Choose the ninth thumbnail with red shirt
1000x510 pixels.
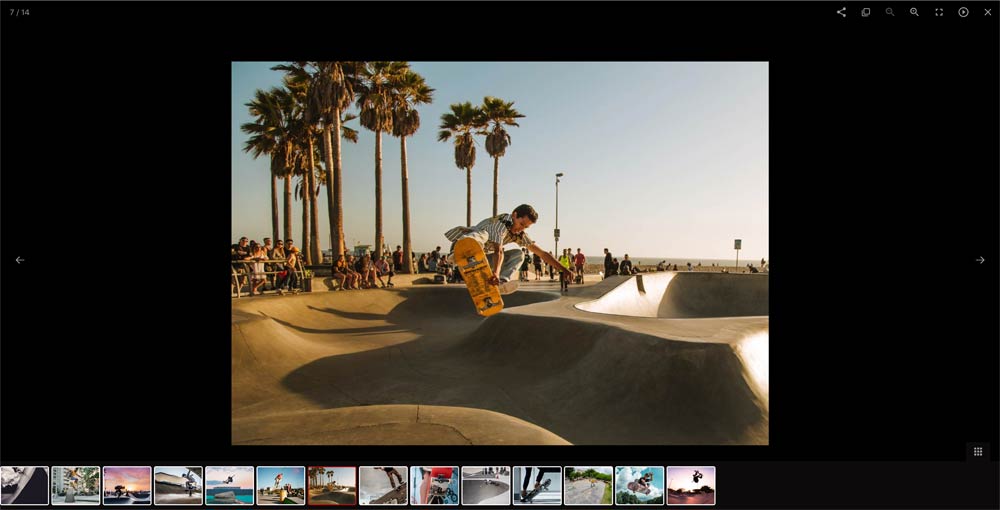point(434,485)
